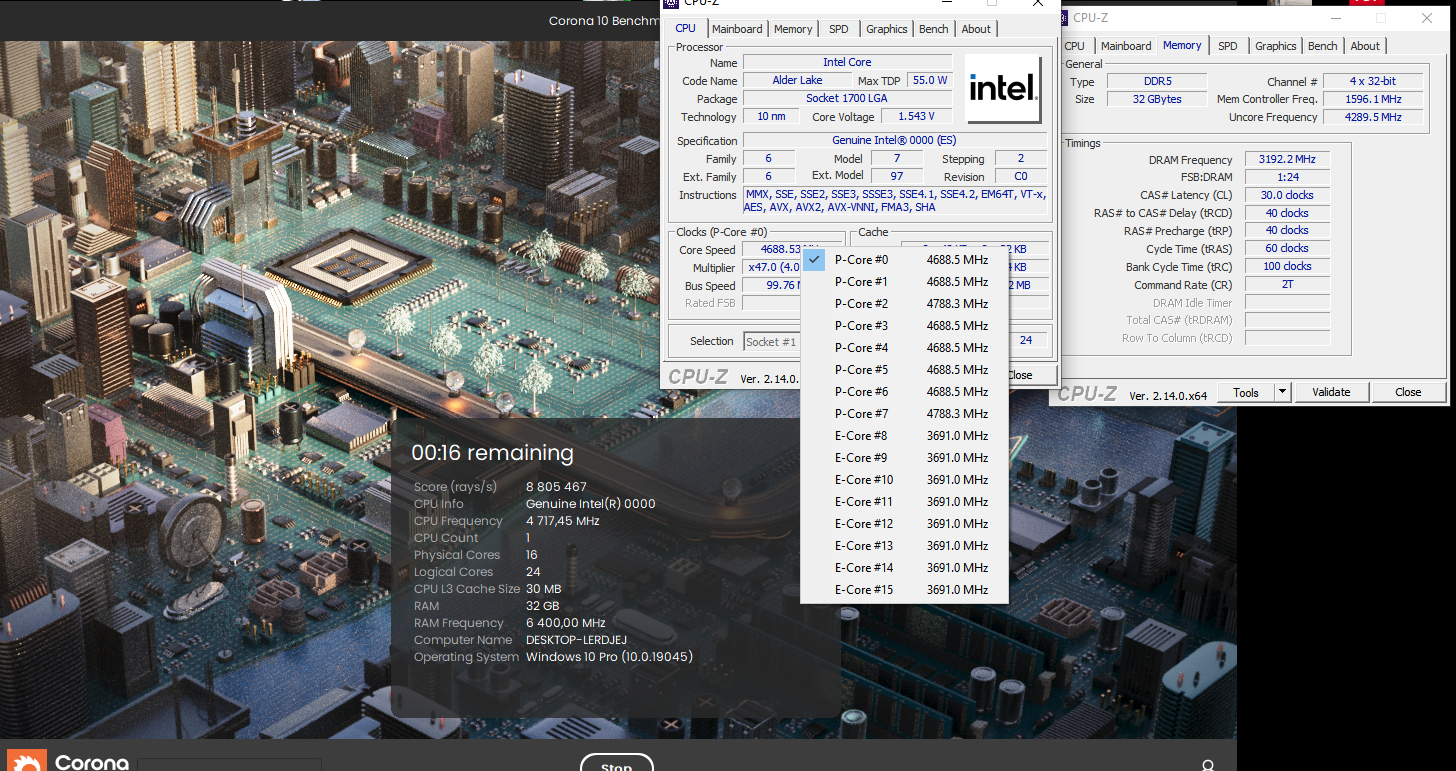Select E-Core #8 in the core menu
Screen dimensions: 1456x771
(x=904, y=436)
